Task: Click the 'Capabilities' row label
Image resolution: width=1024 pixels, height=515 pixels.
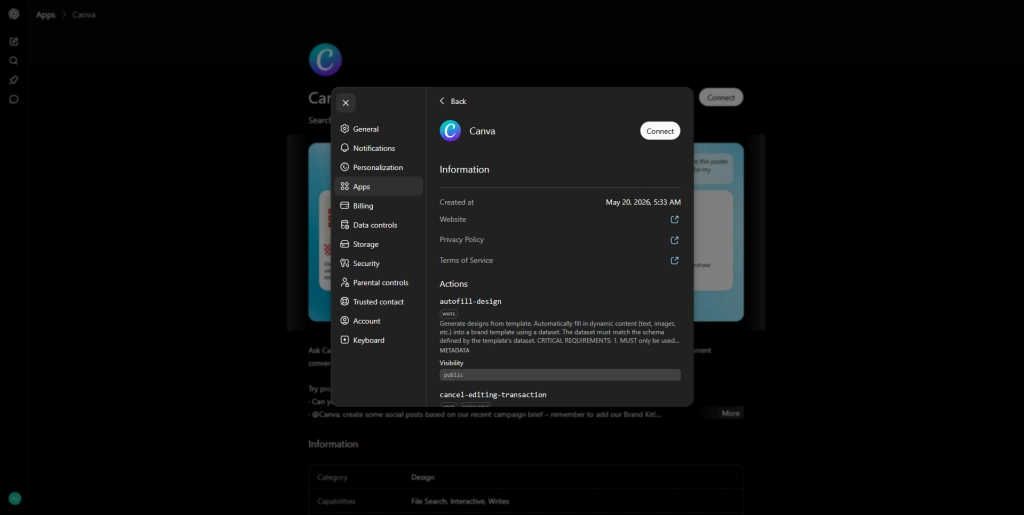Action: click(x=336, y=501)
